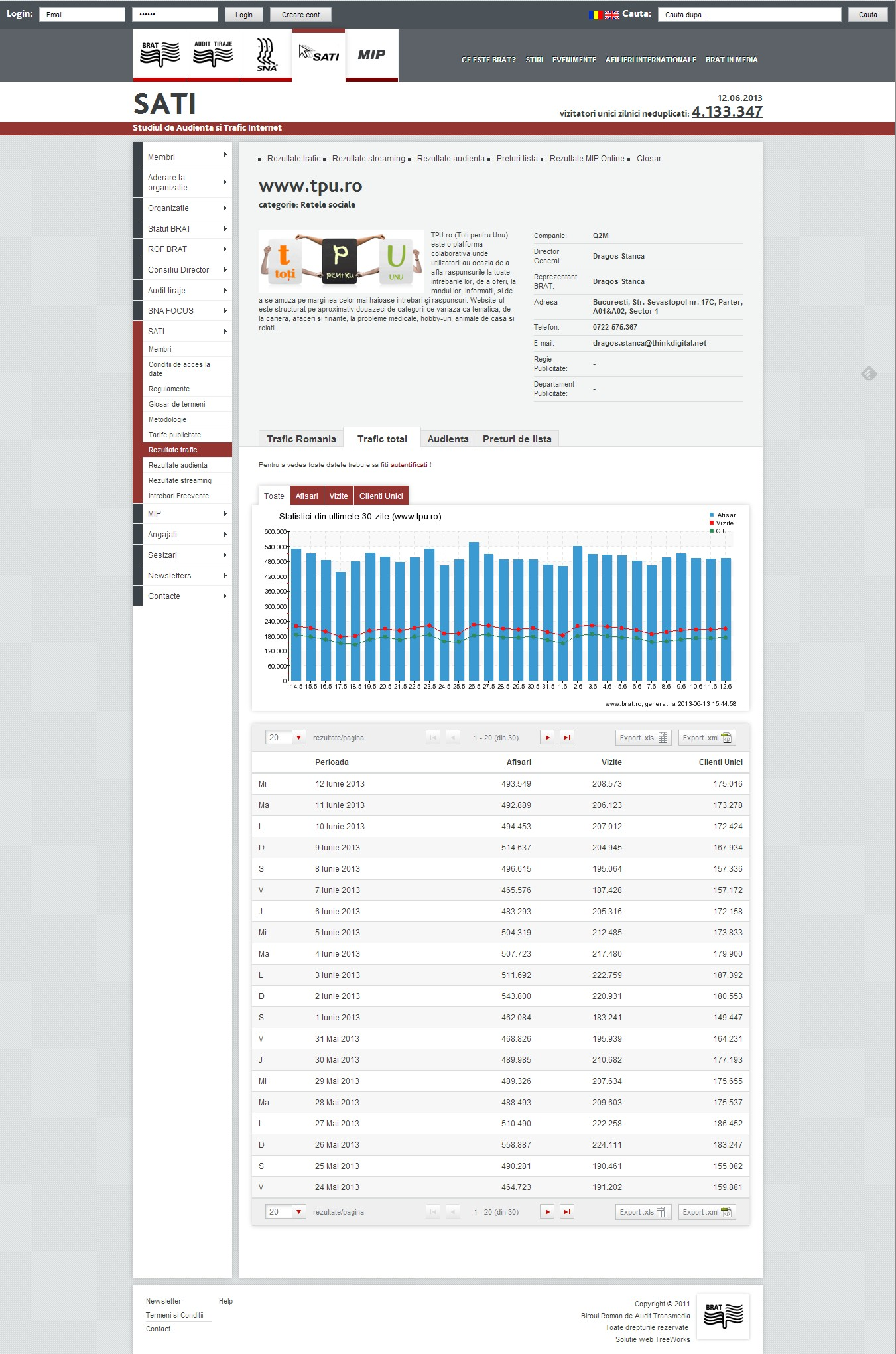The image size is (896, 1354).
Task: Open Tarife publicitate sidebar item
Action: pyautogui.click(x=187, y=435)
